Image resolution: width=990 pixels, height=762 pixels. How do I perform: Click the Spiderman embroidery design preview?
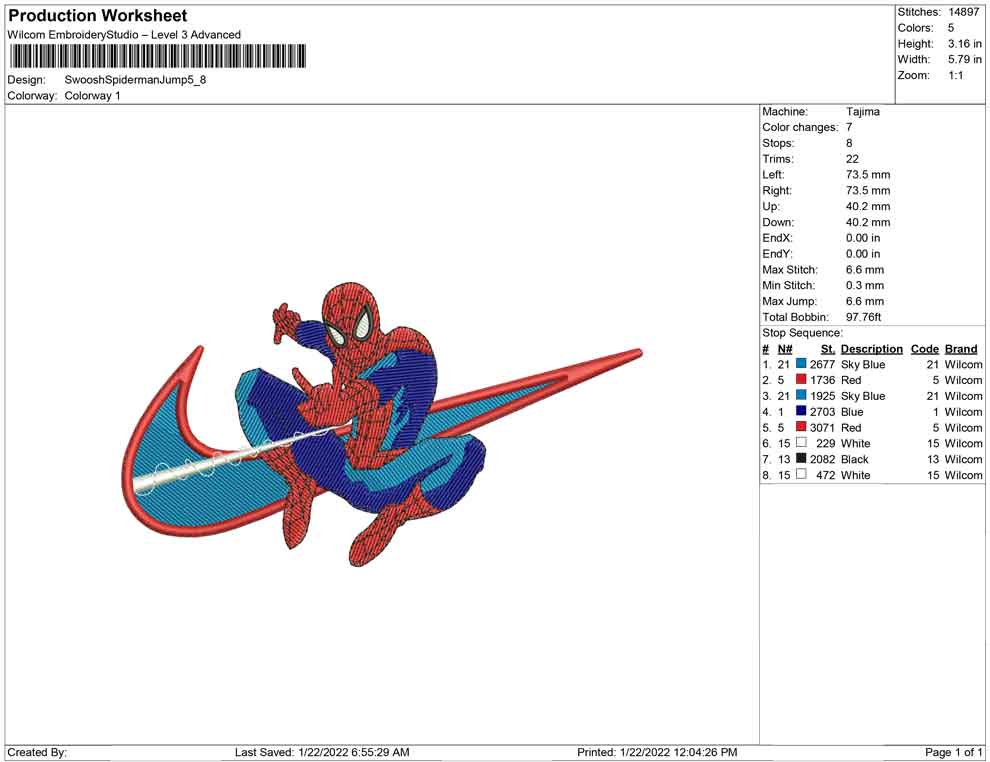point(381,424)
